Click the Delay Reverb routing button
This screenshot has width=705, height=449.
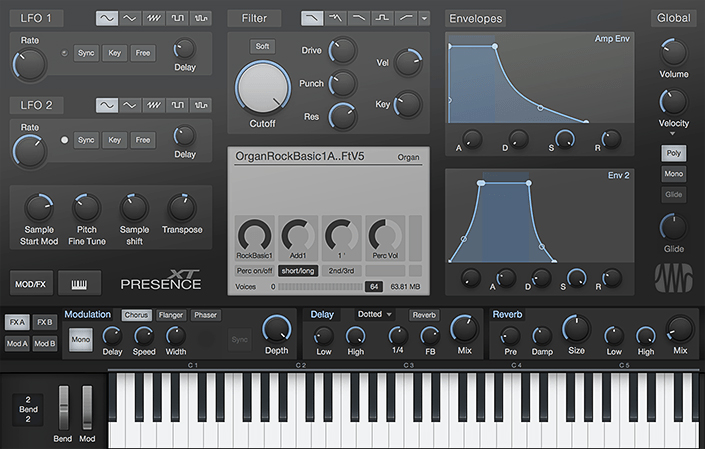(x=424, y=315)
